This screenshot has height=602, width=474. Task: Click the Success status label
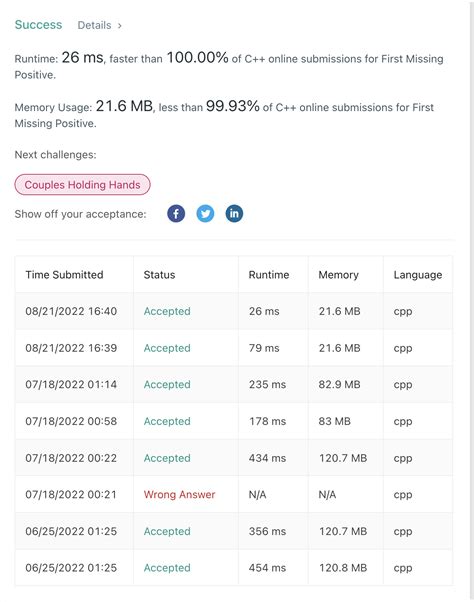click(38, 25)
